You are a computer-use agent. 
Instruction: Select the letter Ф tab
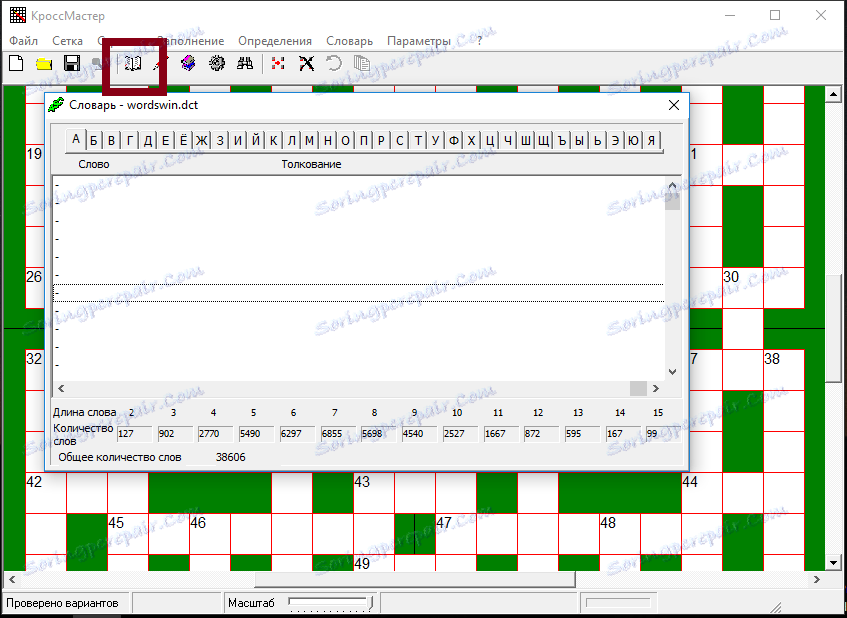pos(454,141)
